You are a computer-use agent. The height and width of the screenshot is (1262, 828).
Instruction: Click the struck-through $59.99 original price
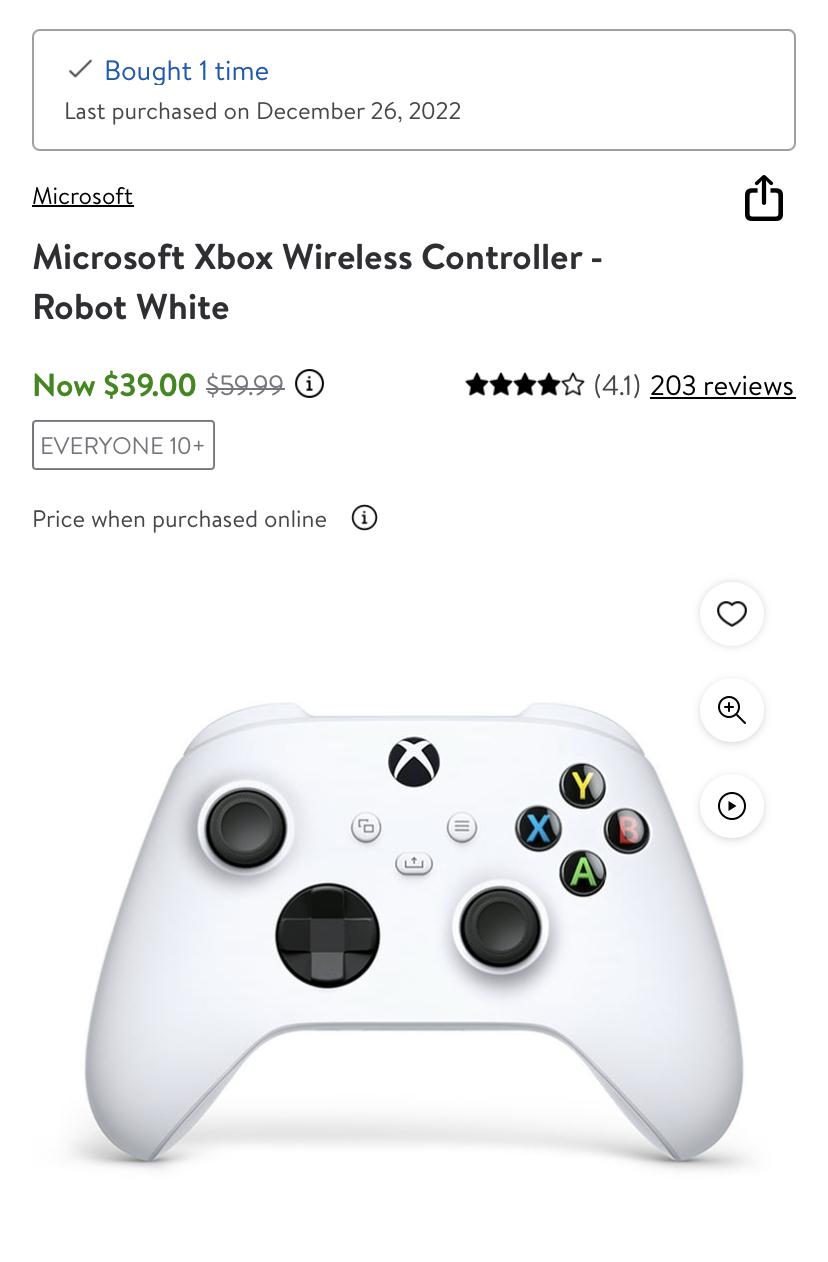244,384
